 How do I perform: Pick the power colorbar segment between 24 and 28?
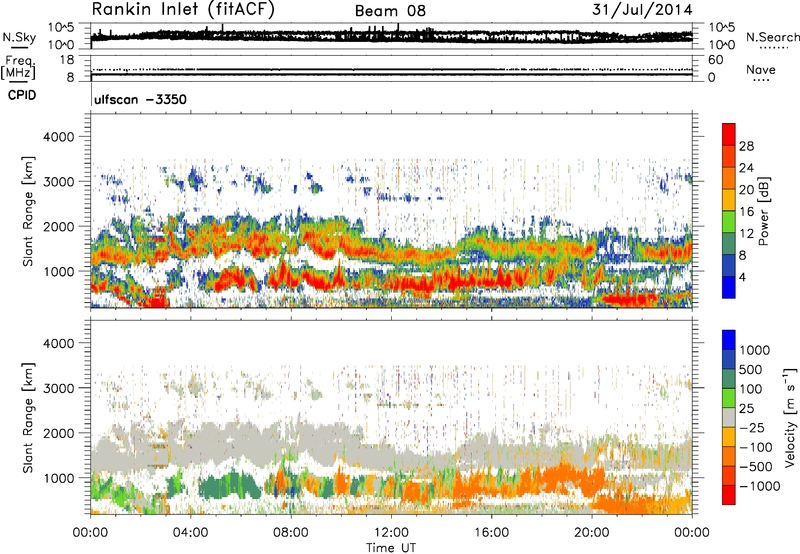pos(729,156)
